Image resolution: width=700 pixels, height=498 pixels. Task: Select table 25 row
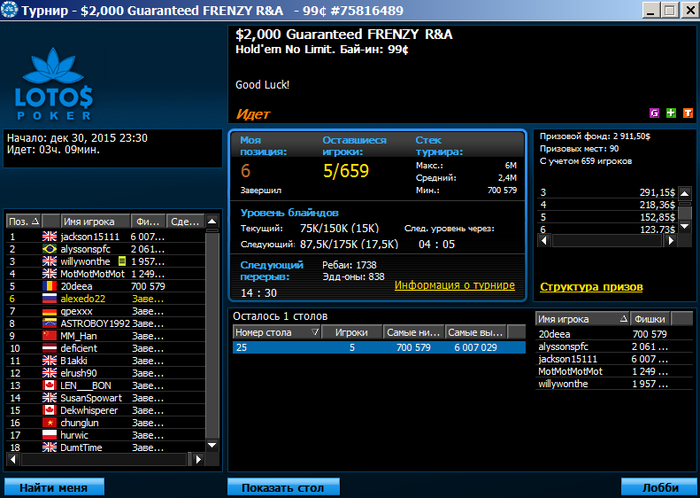379,348
